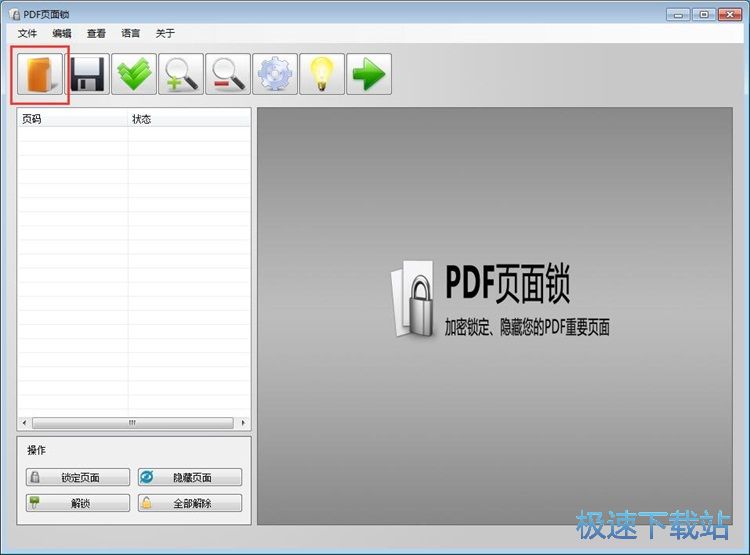Click the green double checkmark icon
The image size is (750, 555).
coord(134,74)
